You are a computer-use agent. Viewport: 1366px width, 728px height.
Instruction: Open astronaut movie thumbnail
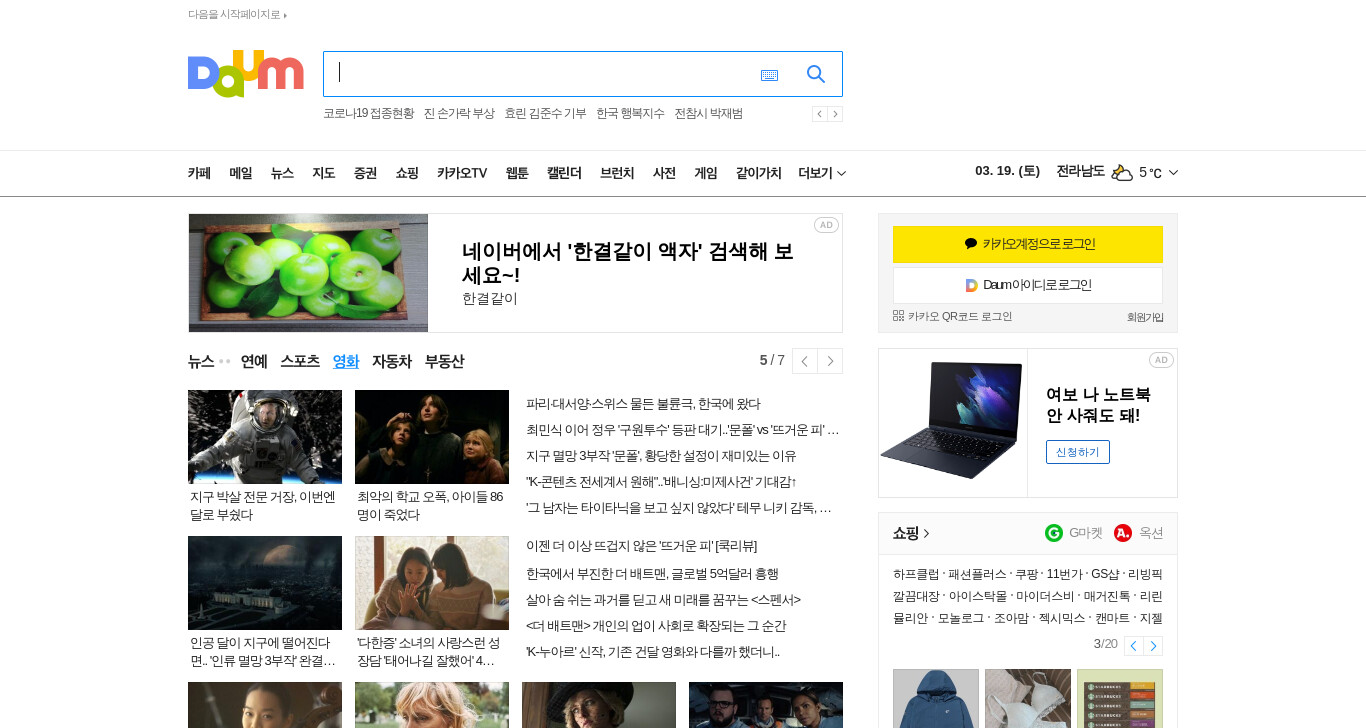pos(265,437)
